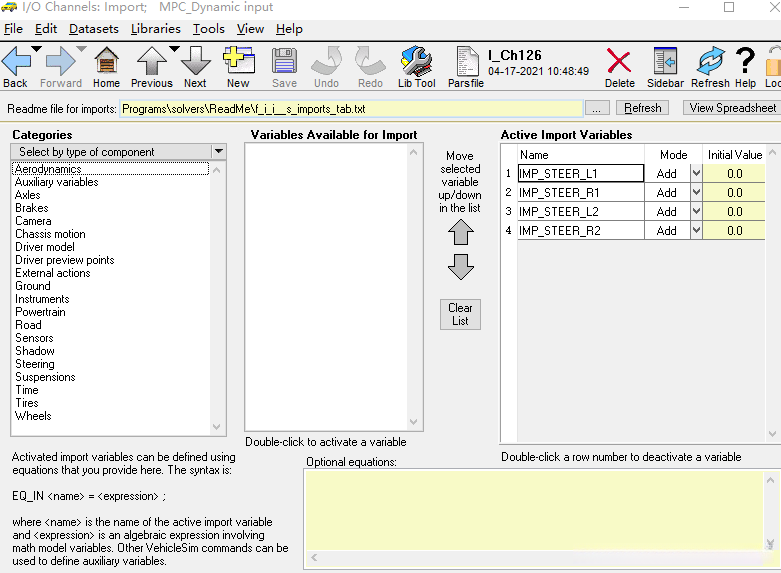Create a New dataset
Screen dimensions: 781x573
pos(238,64)
